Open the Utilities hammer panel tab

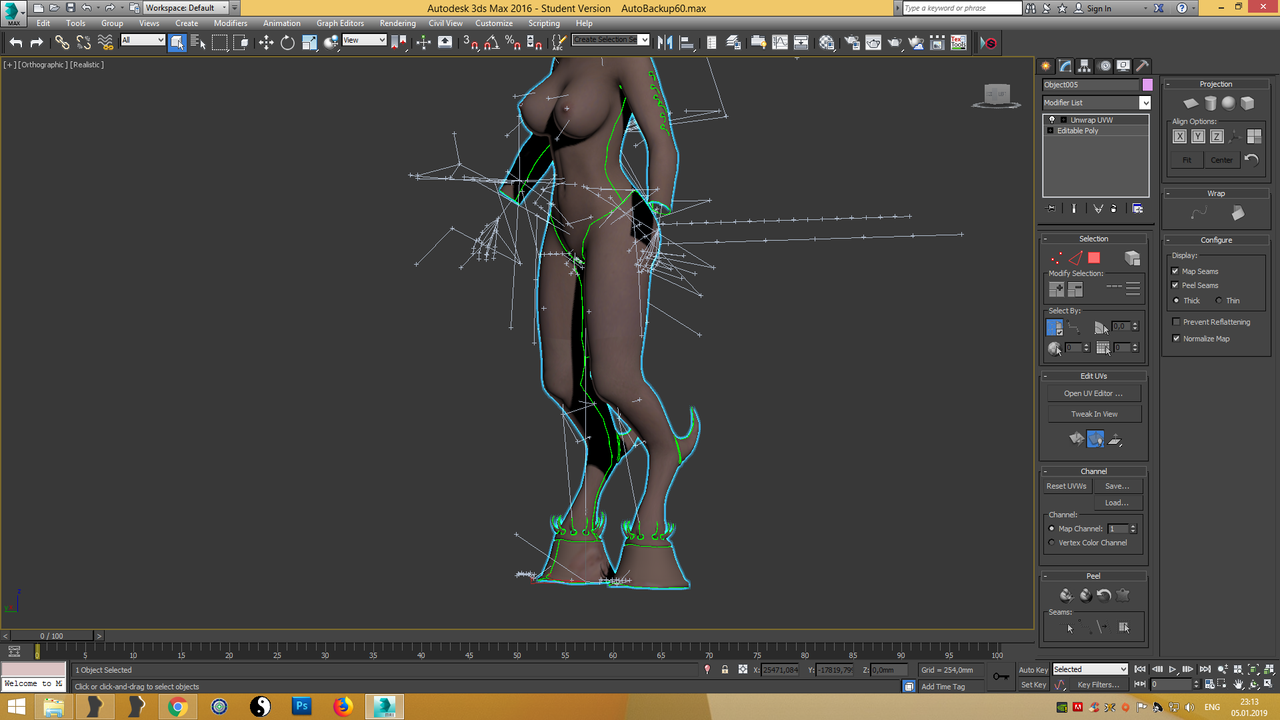(x=1142, y=66)
